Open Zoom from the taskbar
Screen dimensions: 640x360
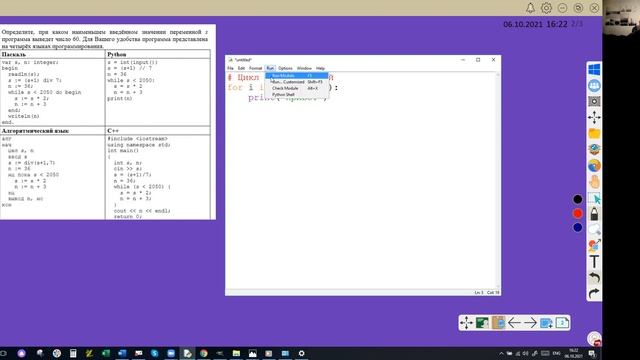coord(171,353)
